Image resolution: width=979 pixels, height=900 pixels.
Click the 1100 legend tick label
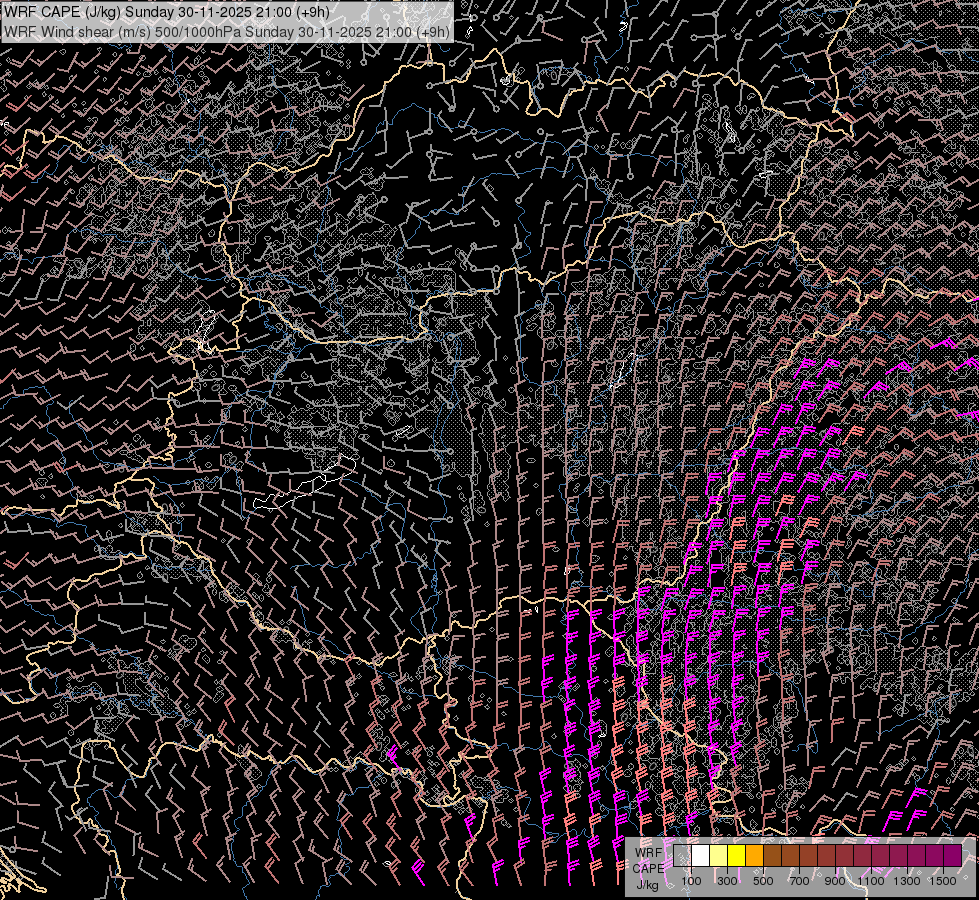pos(871,881)
